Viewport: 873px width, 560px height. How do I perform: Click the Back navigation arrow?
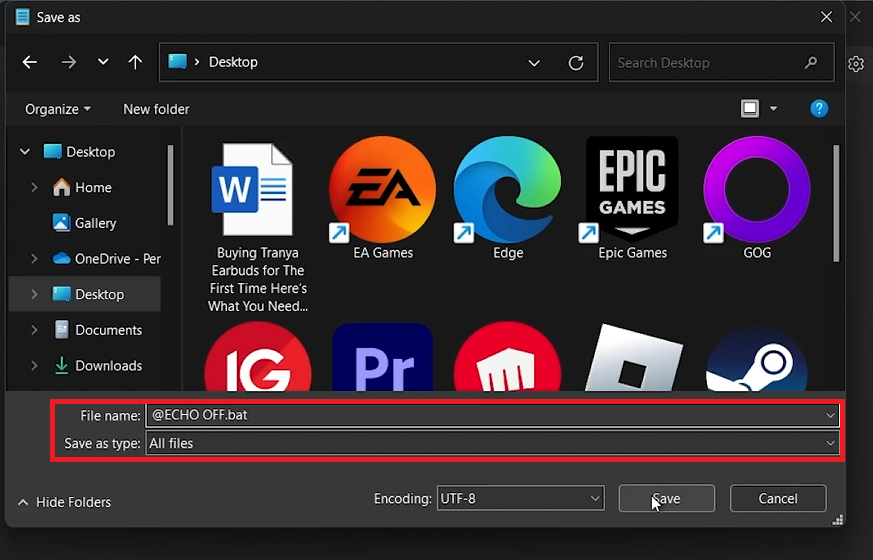pyautogui.click(x=30, y=62)
